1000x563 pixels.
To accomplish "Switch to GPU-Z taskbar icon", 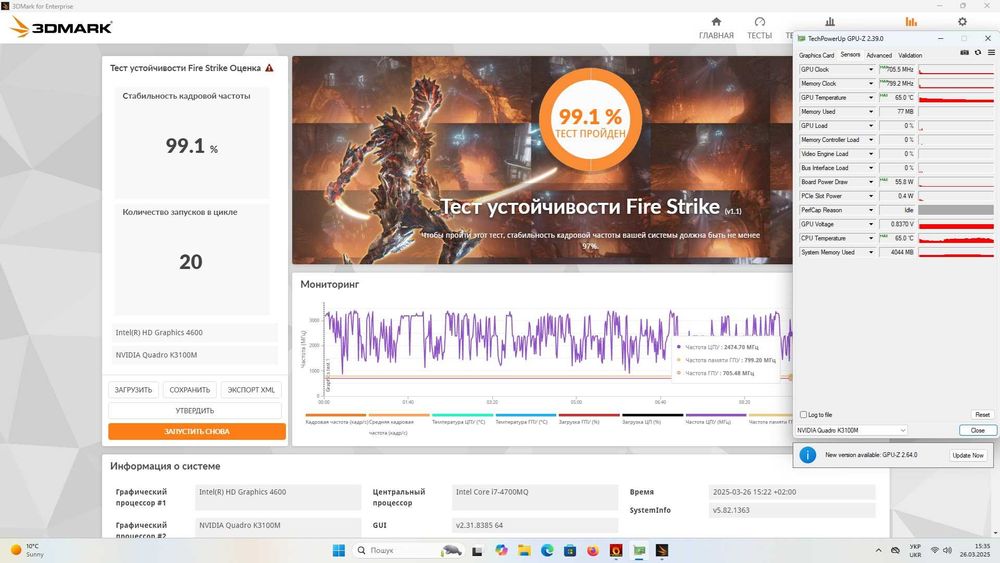I will 639,550.
